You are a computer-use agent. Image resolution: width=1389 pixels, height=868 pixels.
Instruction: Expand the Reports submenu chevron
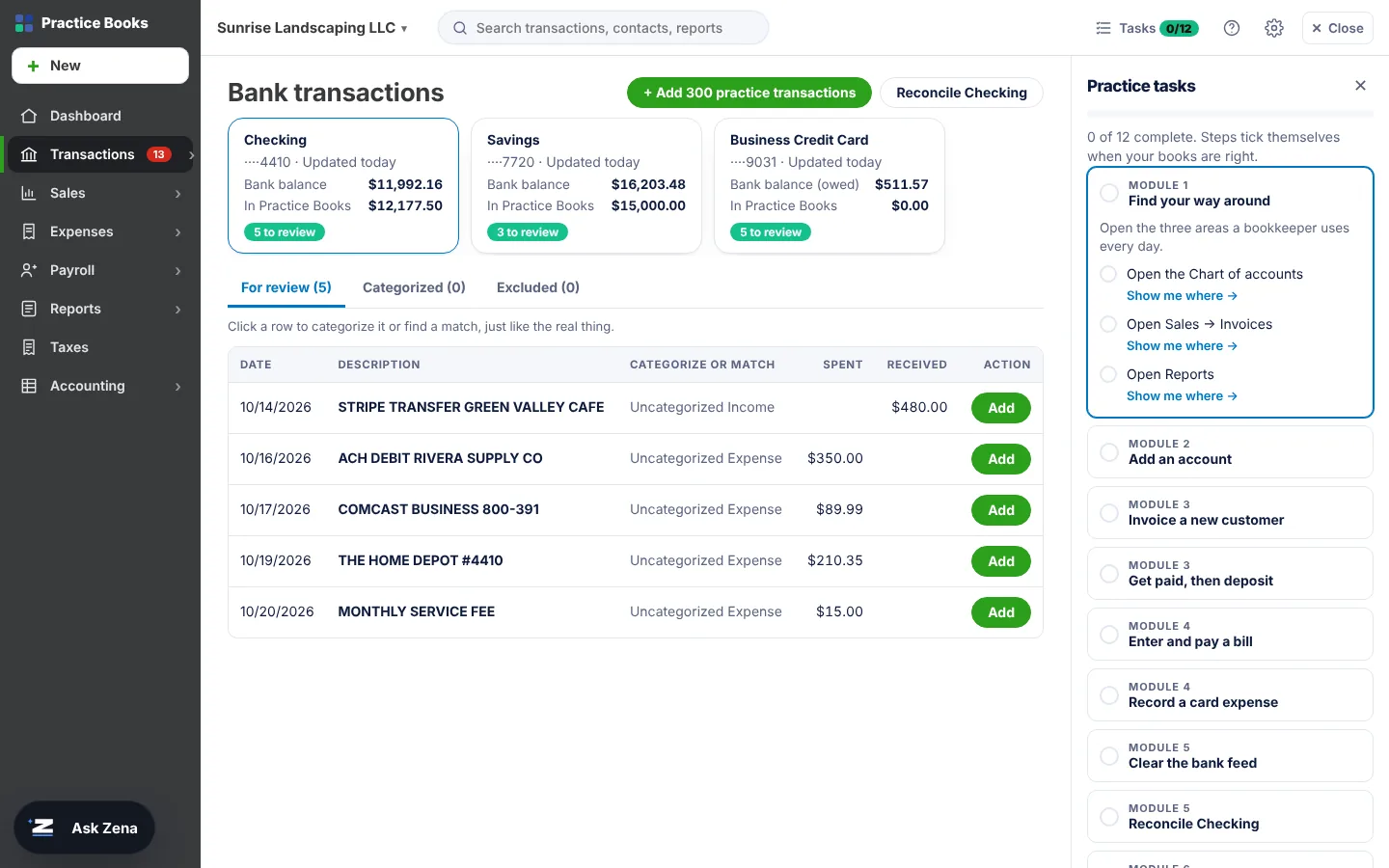pyautogui.click(x=178, y=310)
